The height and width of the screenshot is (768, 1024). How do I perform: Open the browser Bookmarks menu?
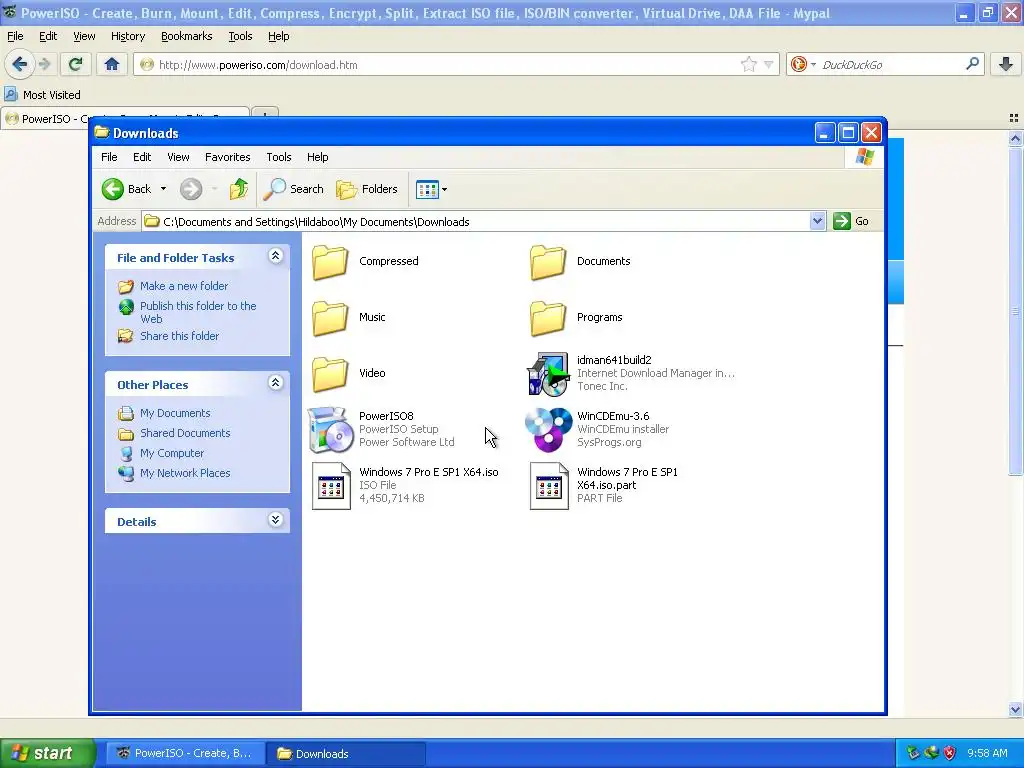(187, 36)
